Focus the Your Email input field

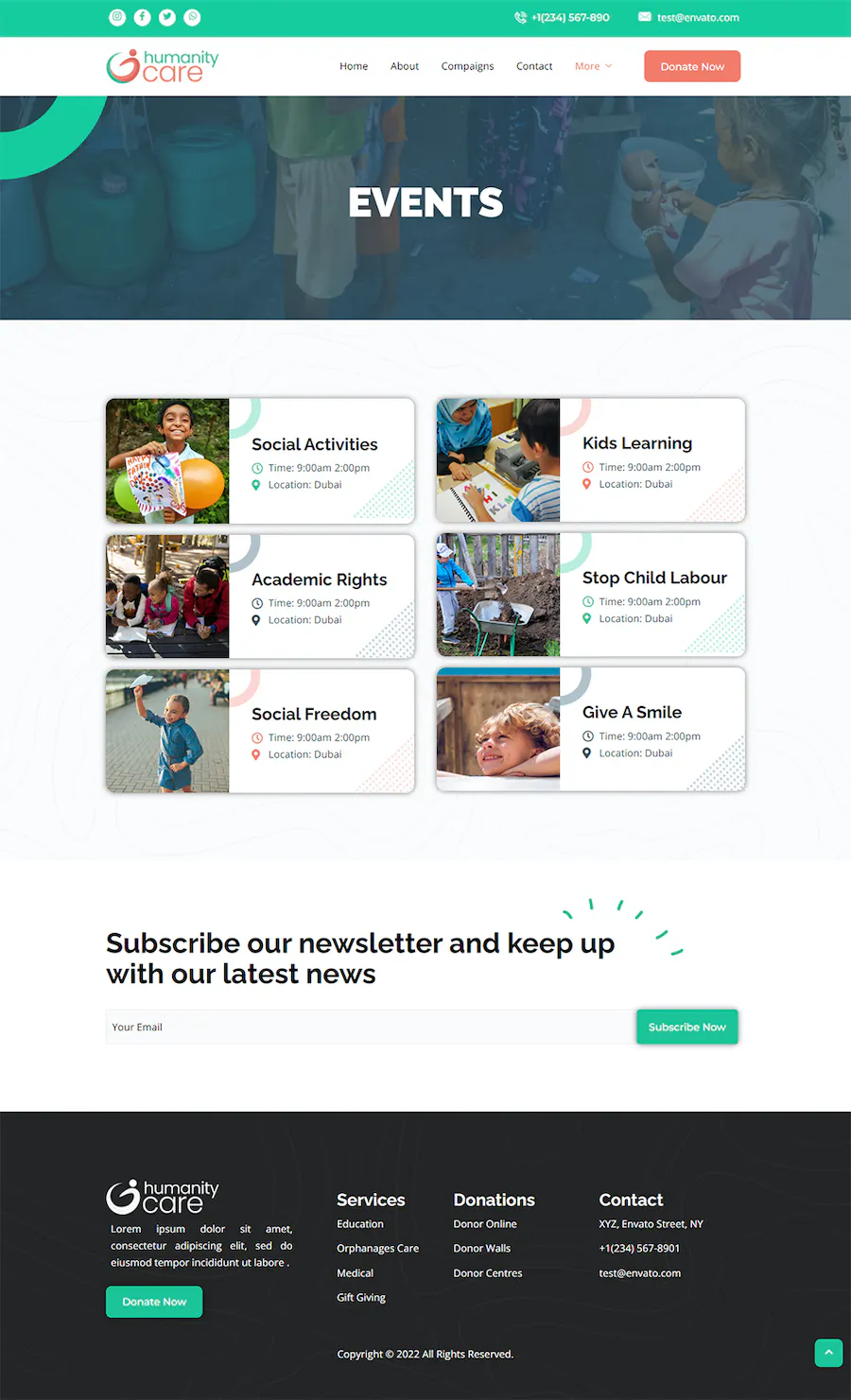coord(371,1027)
